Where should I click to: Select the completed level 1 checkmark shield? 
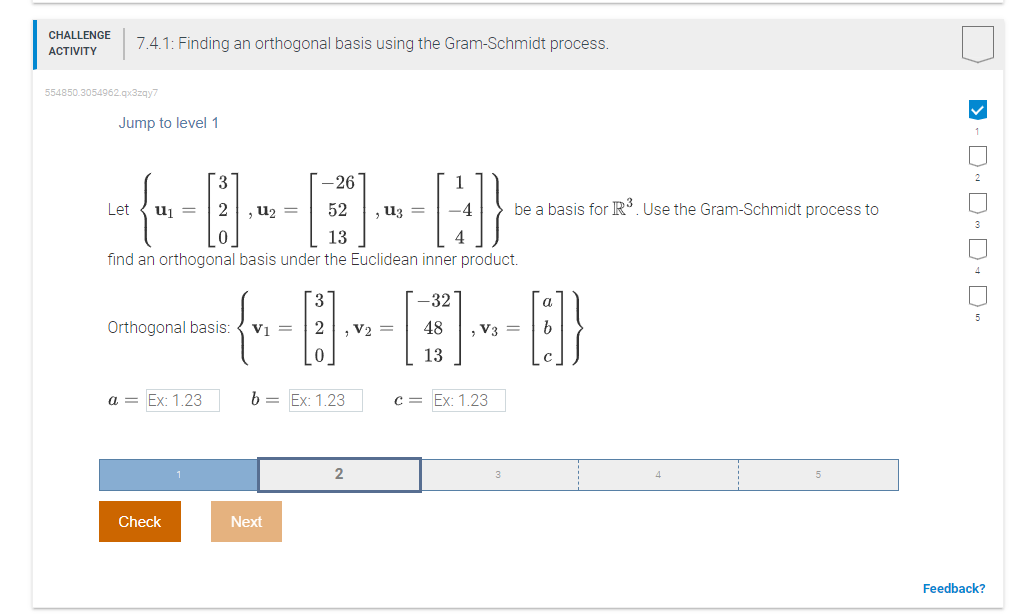(977, 108)
